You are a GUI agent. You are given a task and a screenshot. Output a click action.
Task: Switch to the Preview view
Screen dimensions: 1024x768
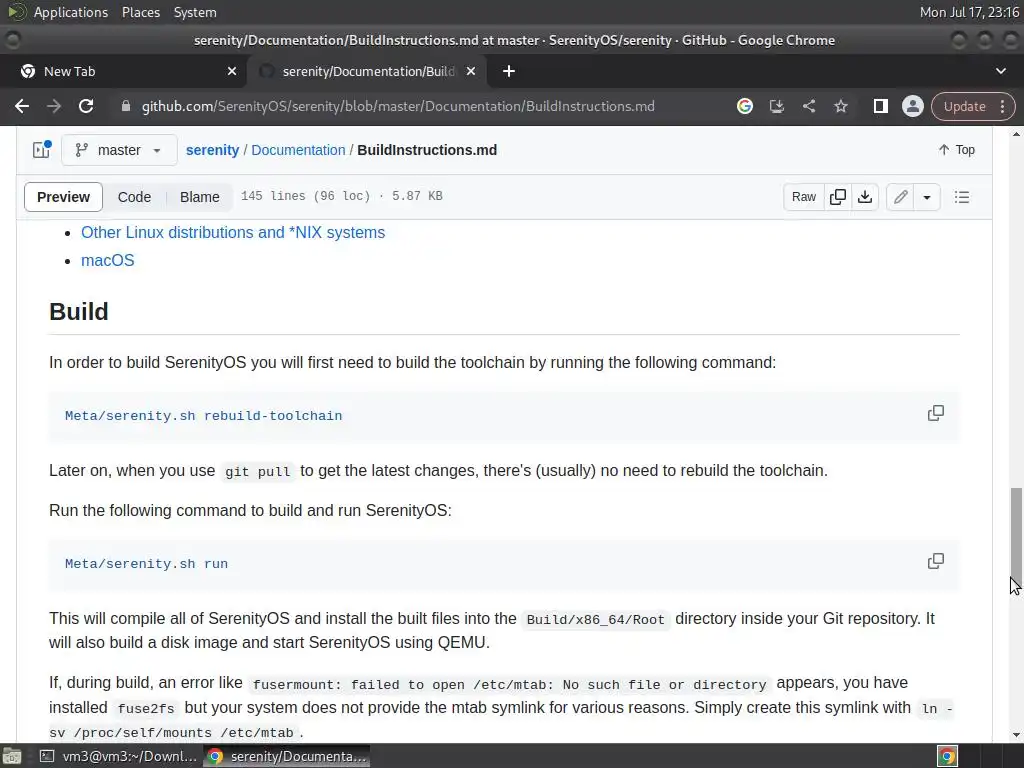(x=63, y=197)
